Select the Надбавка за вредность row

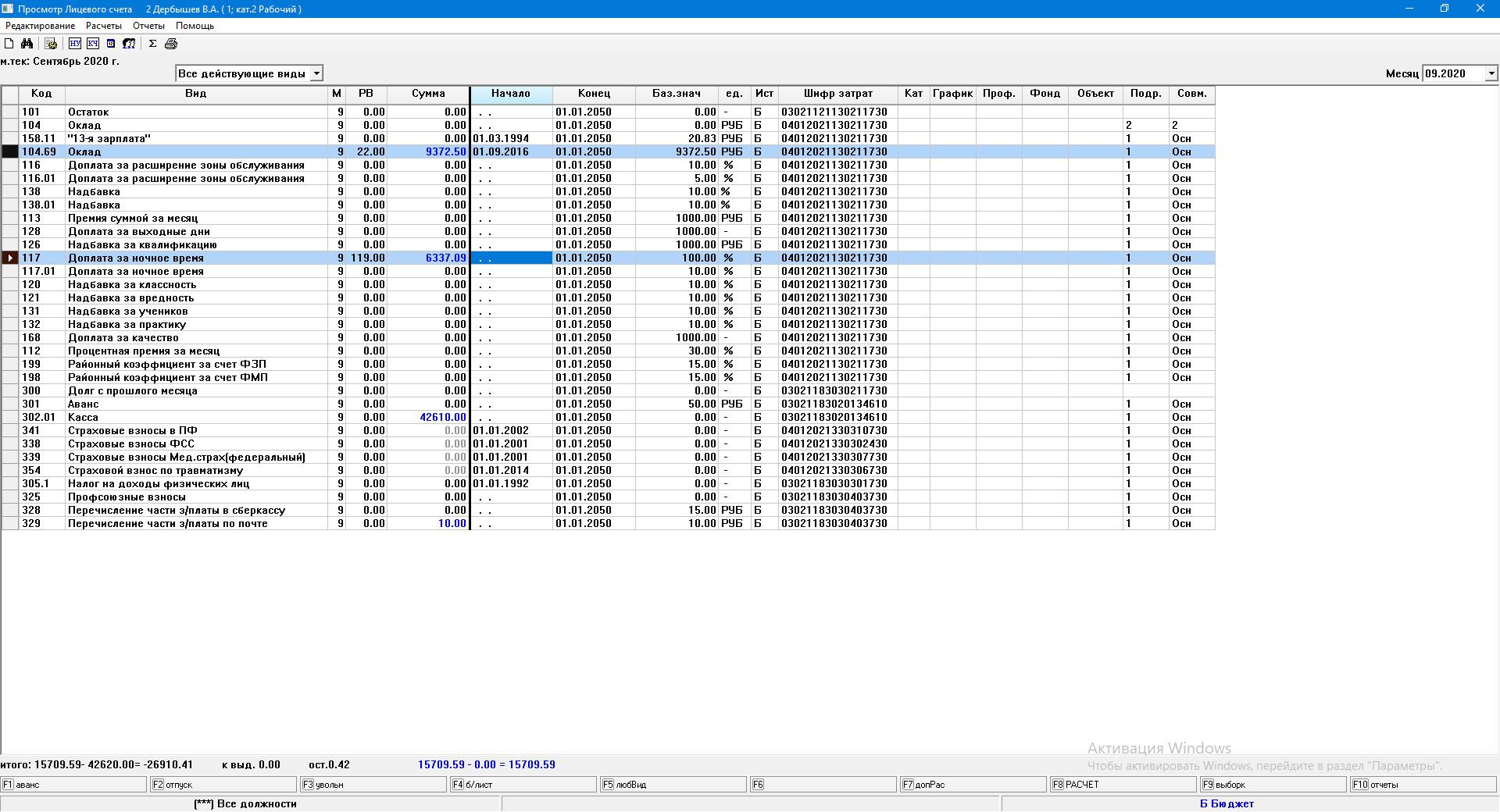pyautogui.click(x=608, y=297)
